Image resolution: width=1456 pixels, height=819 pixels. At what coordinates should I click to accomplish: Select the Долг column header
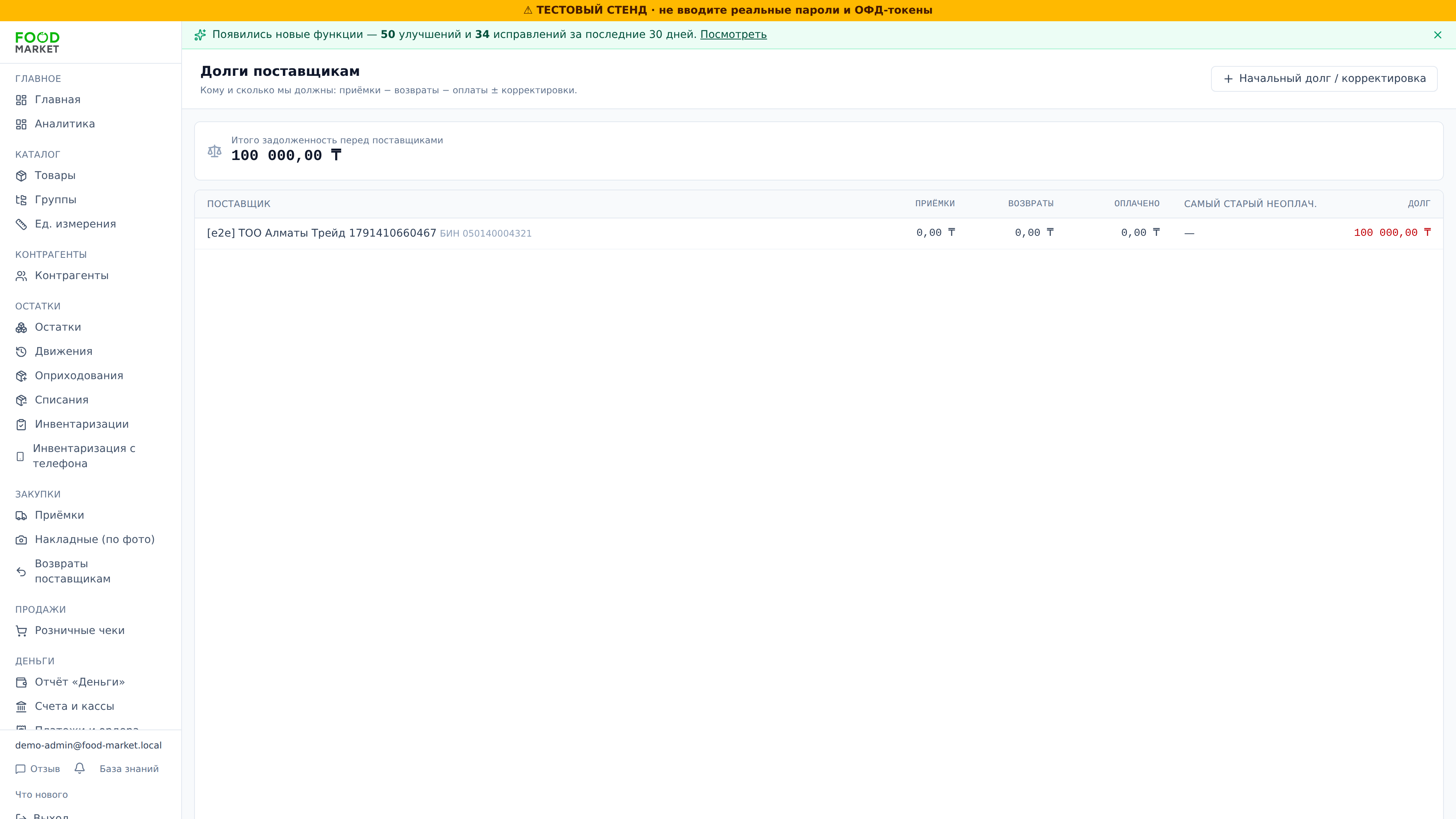pyautogui.click(x=1419, y=204)
